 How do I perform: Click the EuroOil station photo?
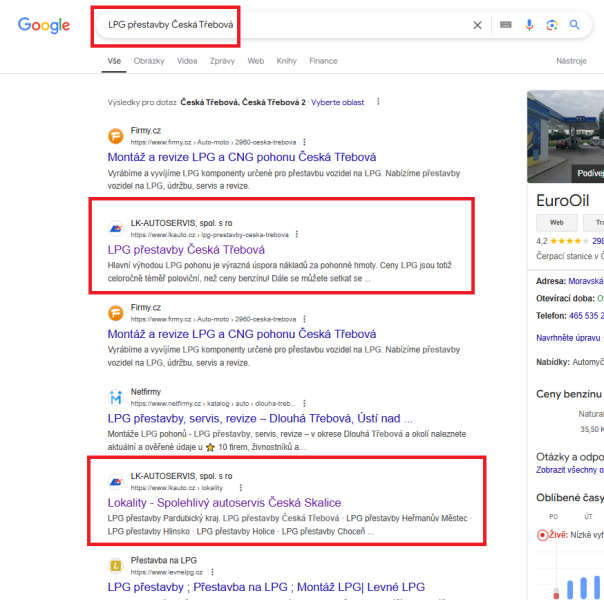click(x=565, y=137)
